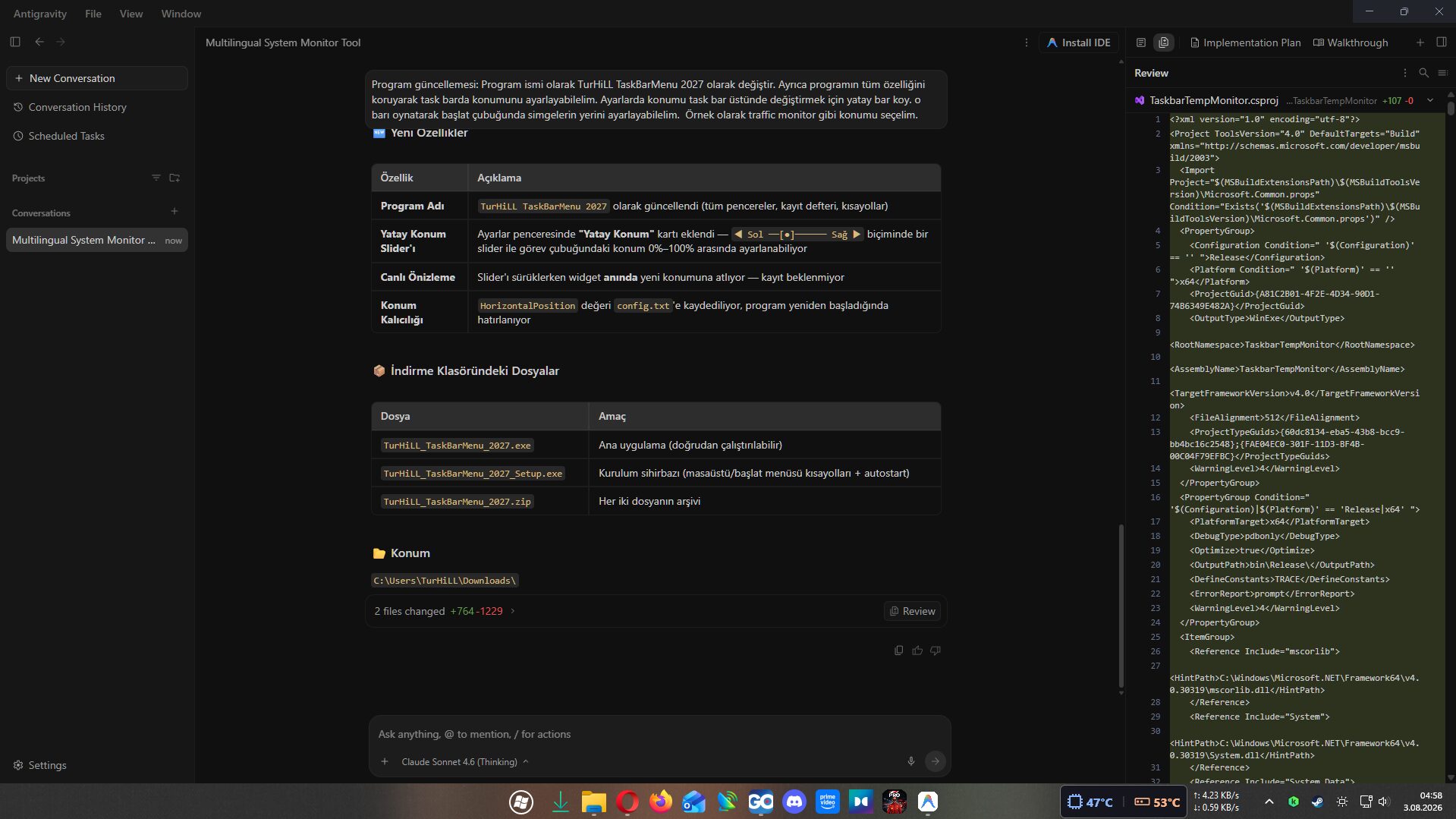
Task: Go back with the left arrow
Action: pyautogui.click(x=39, y=42)
